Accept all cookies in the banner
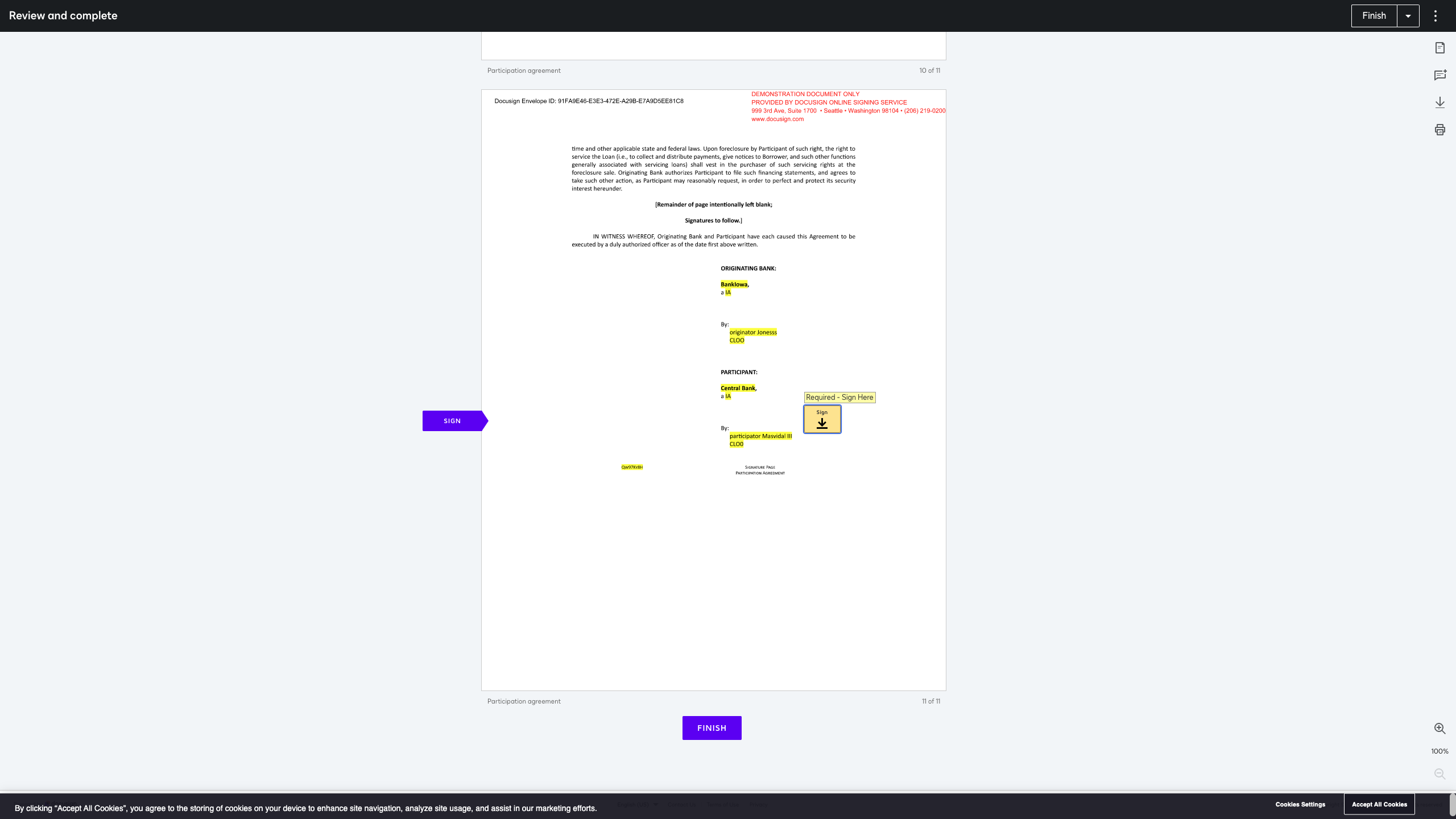The width and height of the screenshot is (1456, 819). [x=1379, y=804]
